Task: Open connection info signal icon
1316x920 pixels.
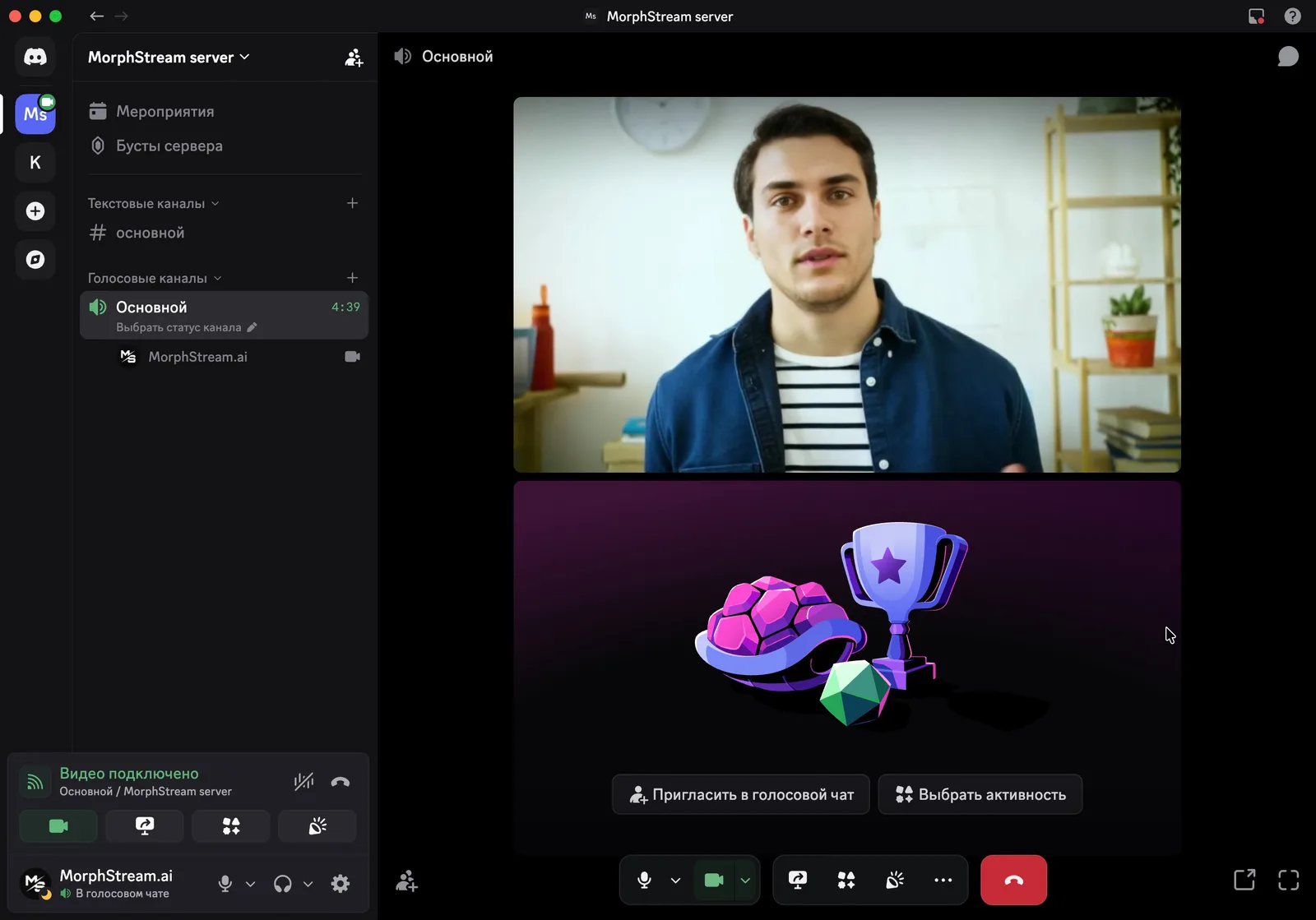Action: click(35, 782)
